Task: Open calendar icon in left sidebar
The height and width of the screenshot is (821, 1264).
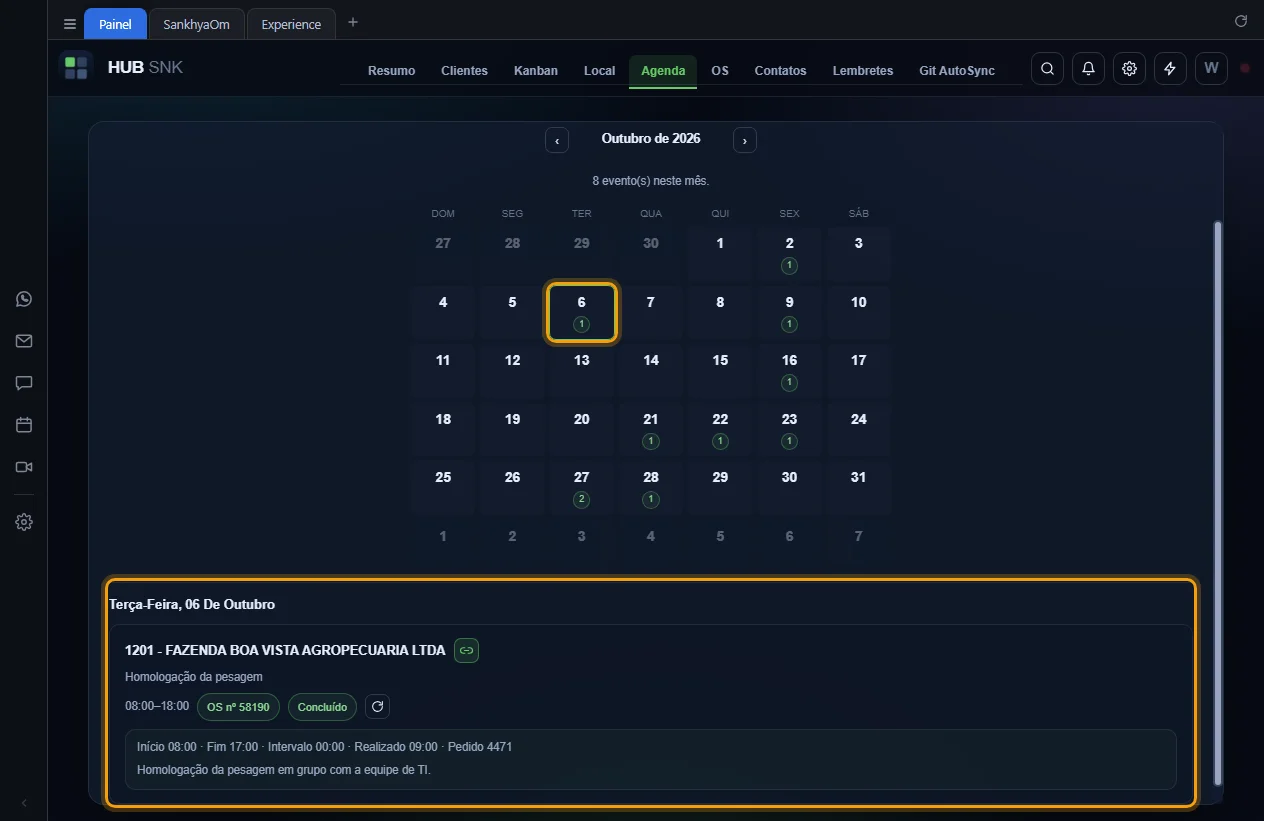Action: tap(24, 425)
